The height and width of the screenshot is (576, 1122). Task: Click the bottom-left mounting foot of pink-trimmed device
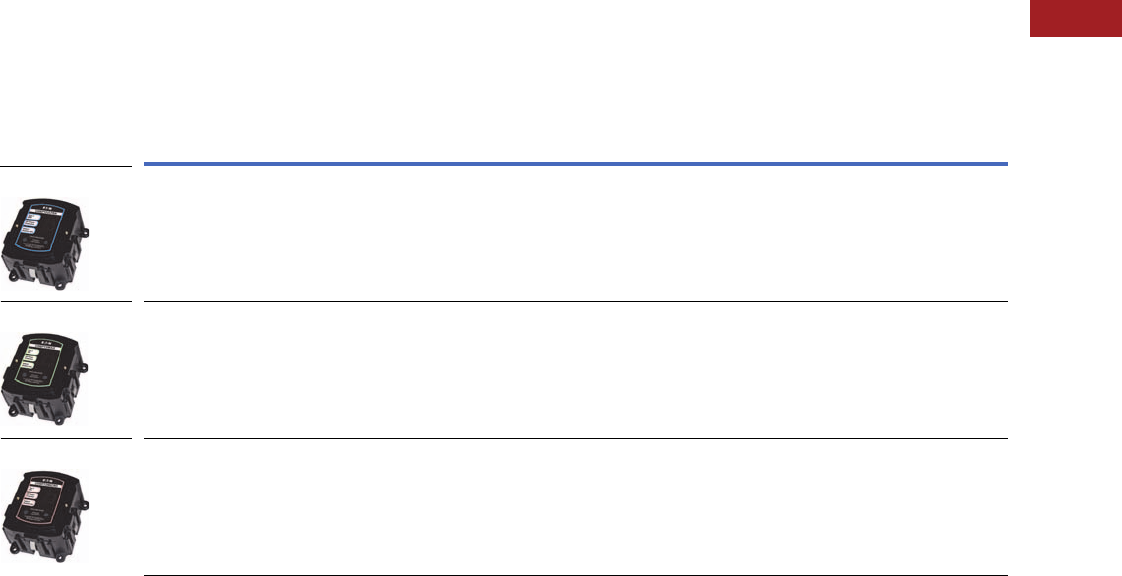tap(13, 548)
